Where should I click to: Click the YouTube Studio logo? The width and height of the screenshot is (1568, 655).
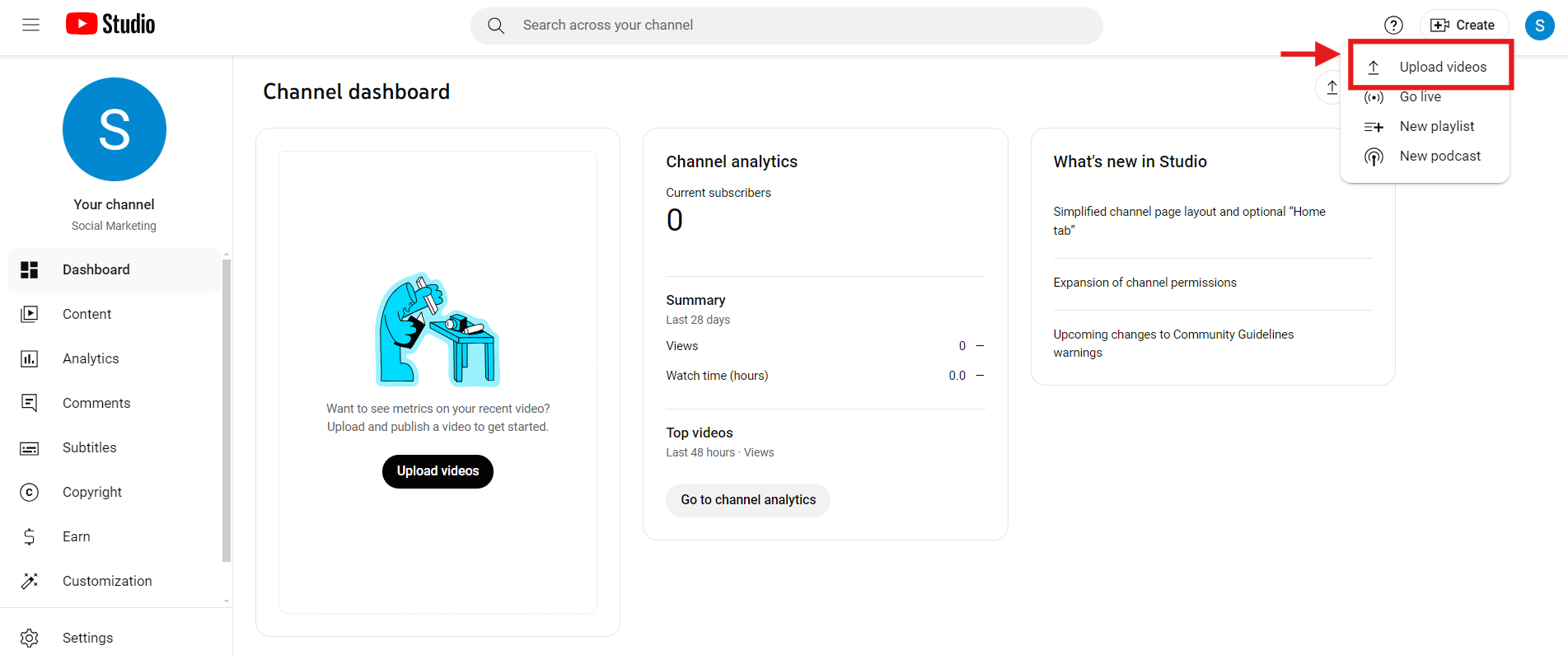pyautogui.click(x=110, y=25)
